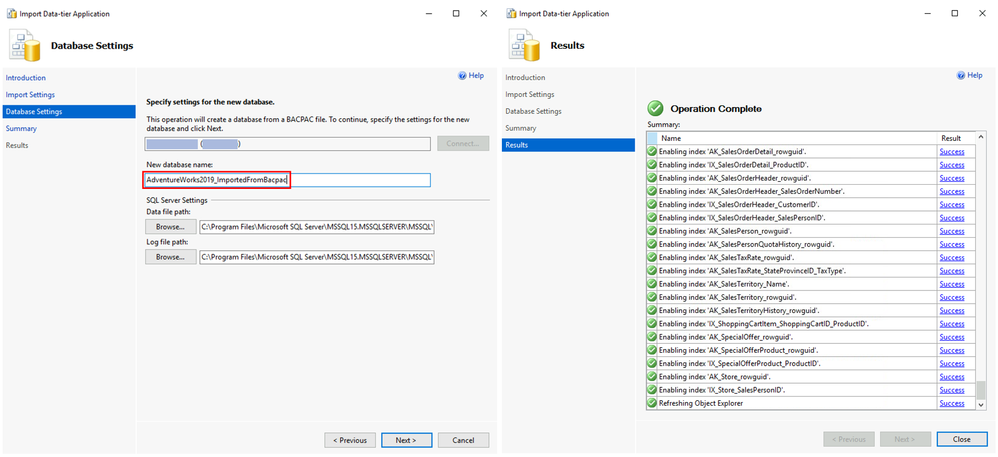This screenshot has width=998, height=457.
Task: Click success icon for 'Refreshing Object Explorer' row
Action: [x=652, y=403]
